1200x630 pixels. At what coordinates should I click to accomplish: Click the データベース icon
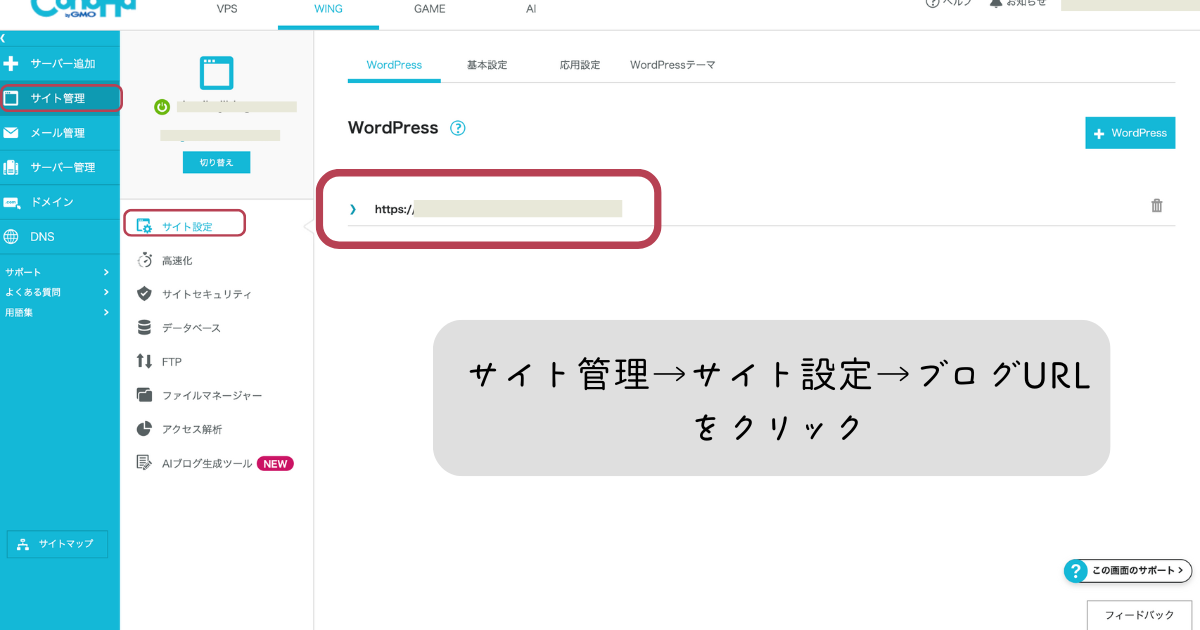point(144,328)
